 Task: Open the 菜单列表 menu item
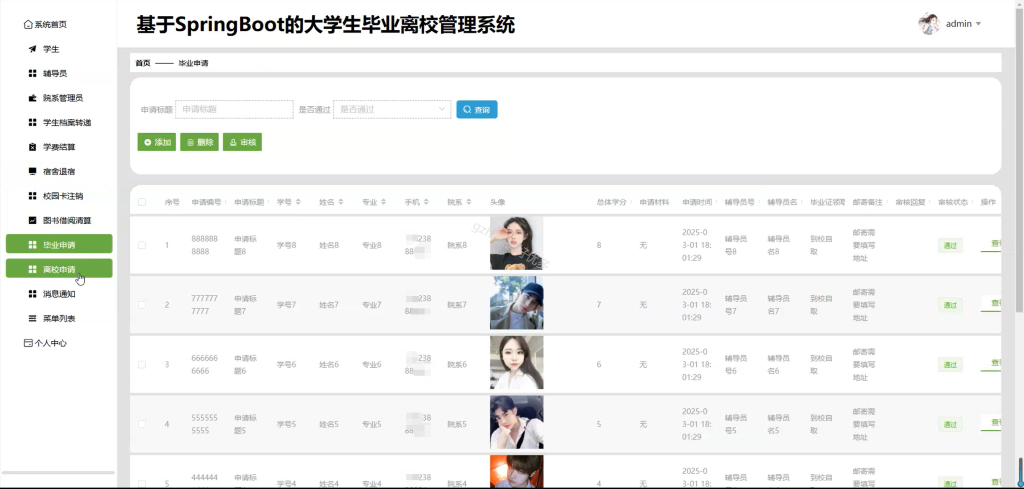59,319
